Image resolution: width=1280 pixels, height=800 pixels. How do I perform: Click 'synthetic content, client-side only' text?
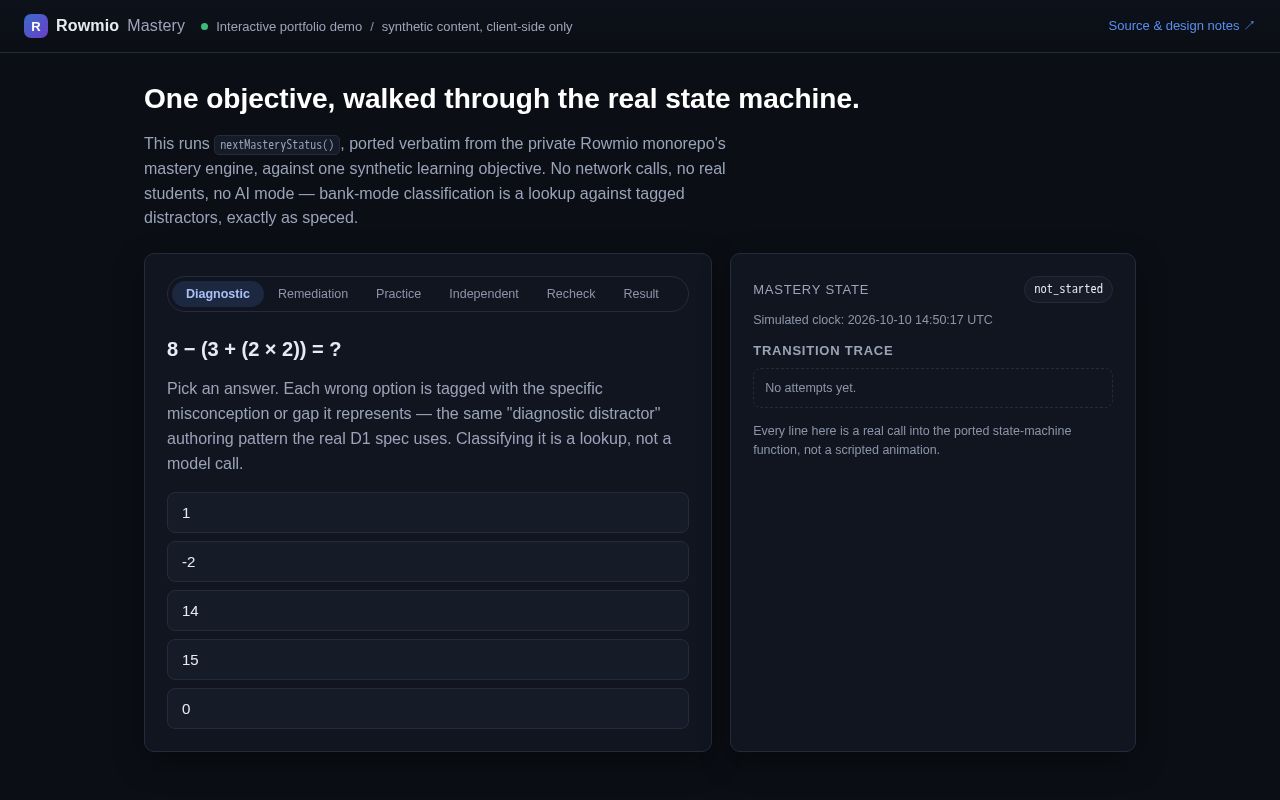pos(477,27)
